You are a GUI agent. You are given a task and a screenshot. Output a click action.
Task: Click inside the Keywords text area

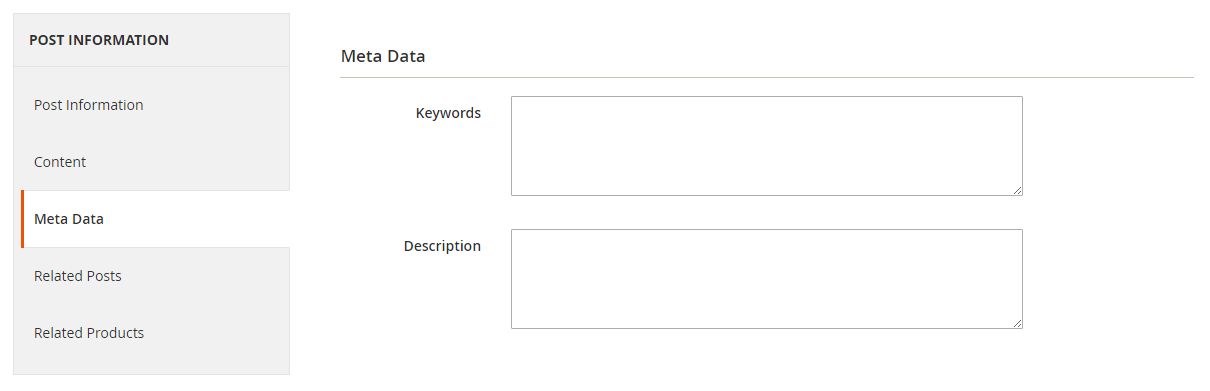tap(766, 146)
